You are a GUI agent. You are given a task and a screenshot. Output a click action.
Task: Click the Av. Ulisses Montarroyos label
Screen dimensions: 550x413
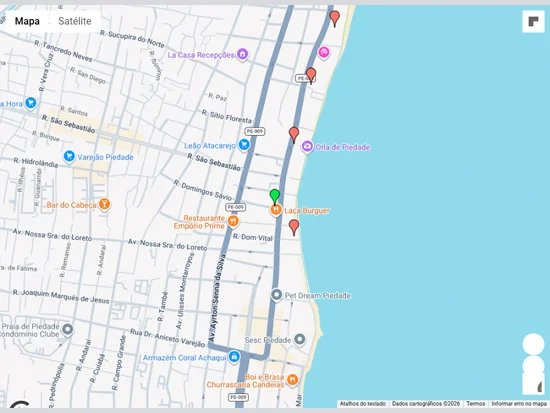[185, 291]
